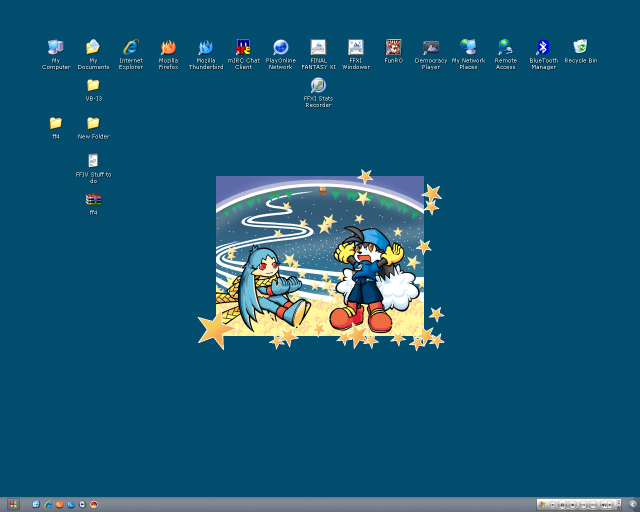Screen dimensions: 640x512
Task: Select FINAL FANTASY XI desktop shortcut
Action: point(318,54)
